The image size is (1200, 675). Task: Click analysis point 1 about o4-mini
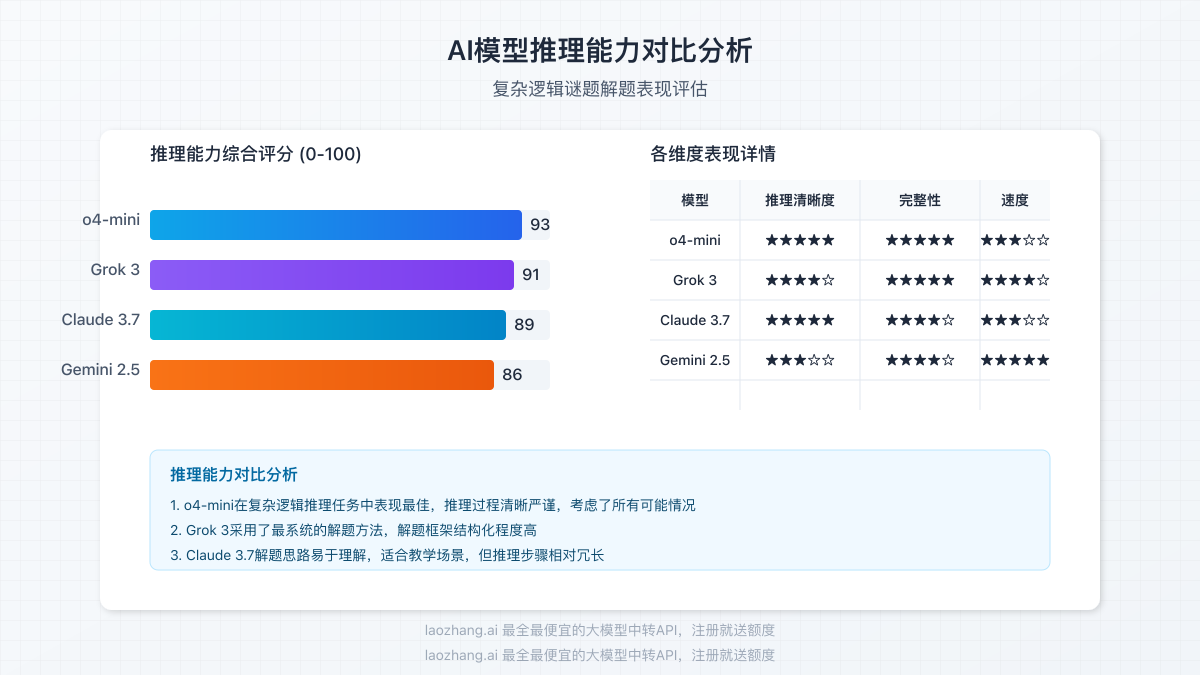433,505
